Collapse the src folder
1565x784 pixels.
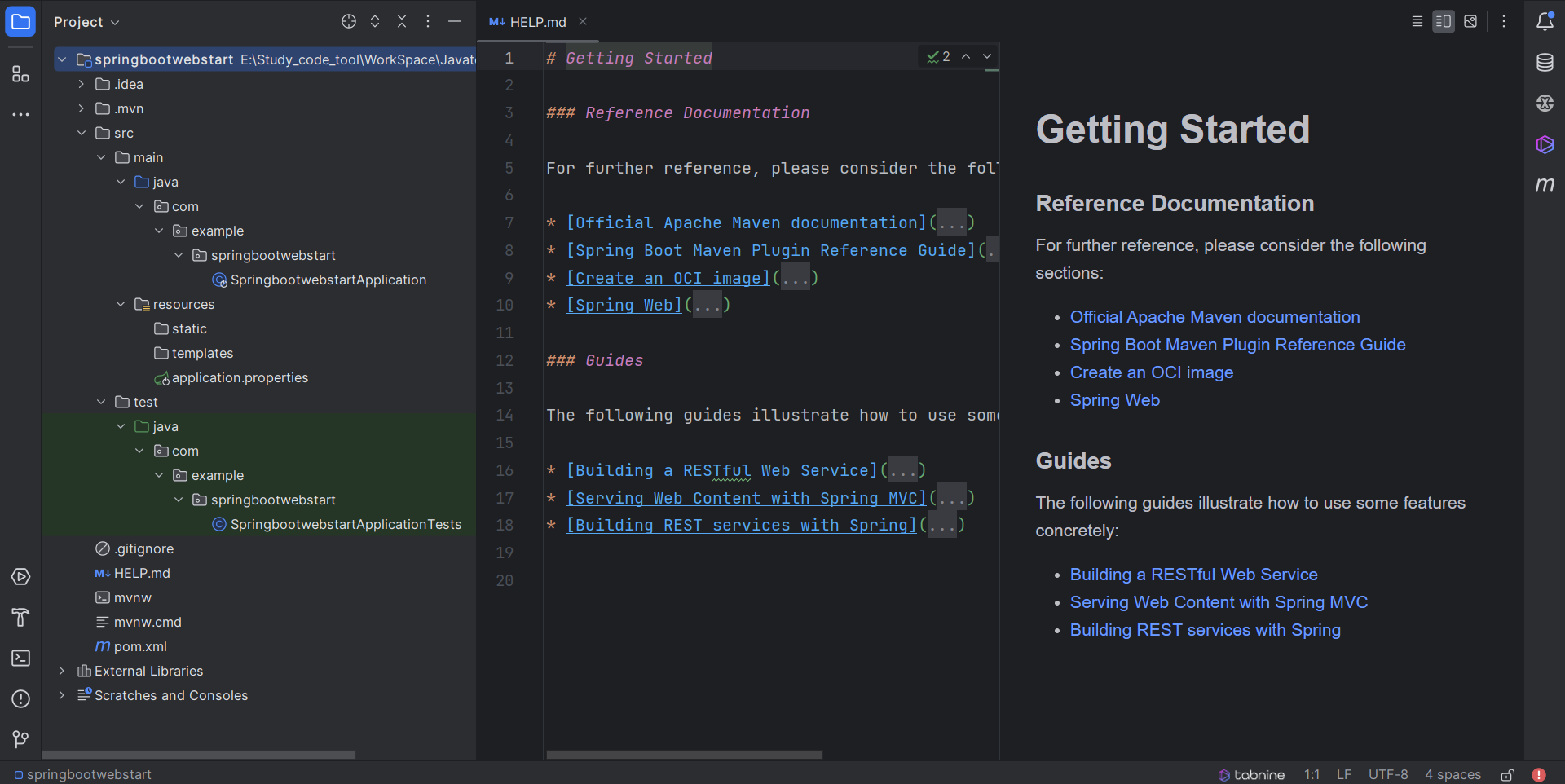tap(82, 133)
